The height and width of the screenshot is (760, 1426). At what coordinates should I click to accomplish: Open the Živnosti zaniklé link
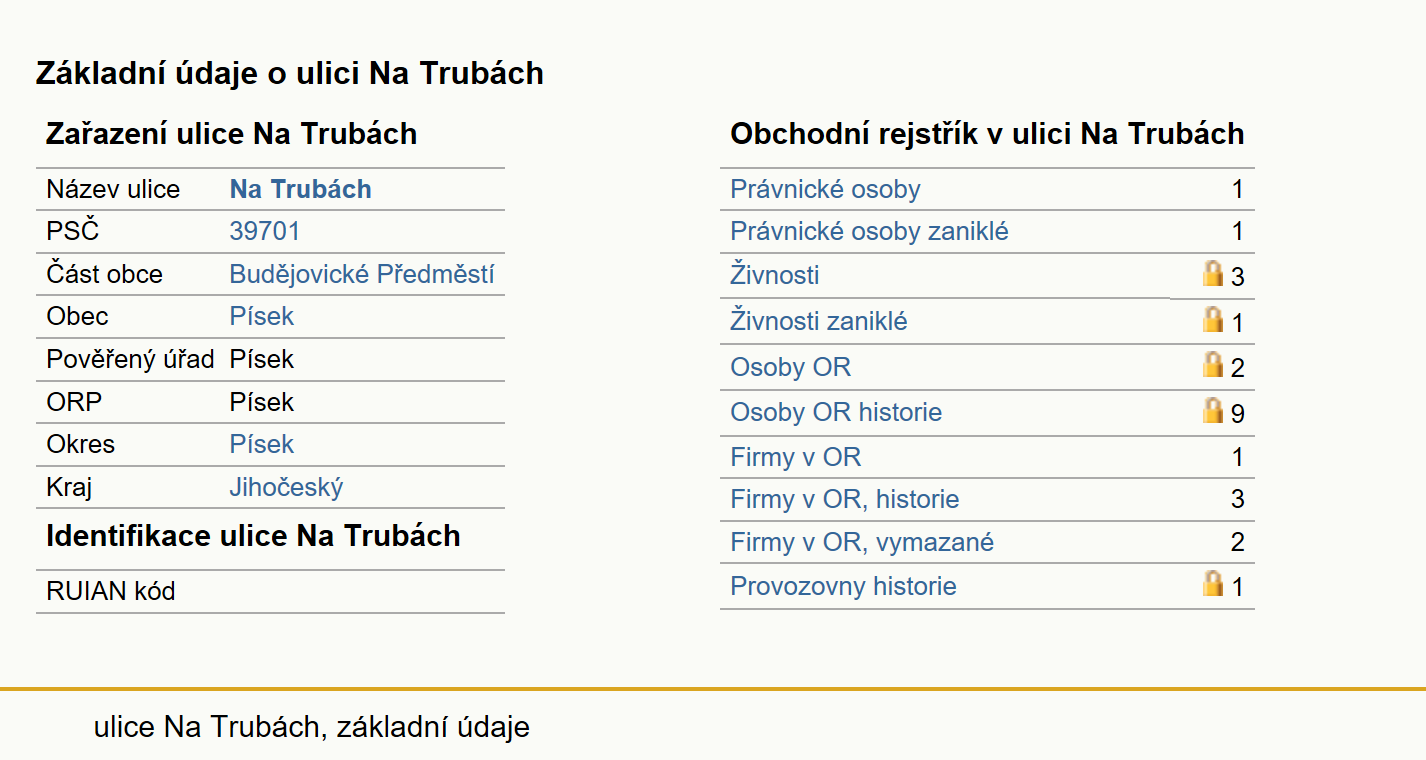click(819, 321)
